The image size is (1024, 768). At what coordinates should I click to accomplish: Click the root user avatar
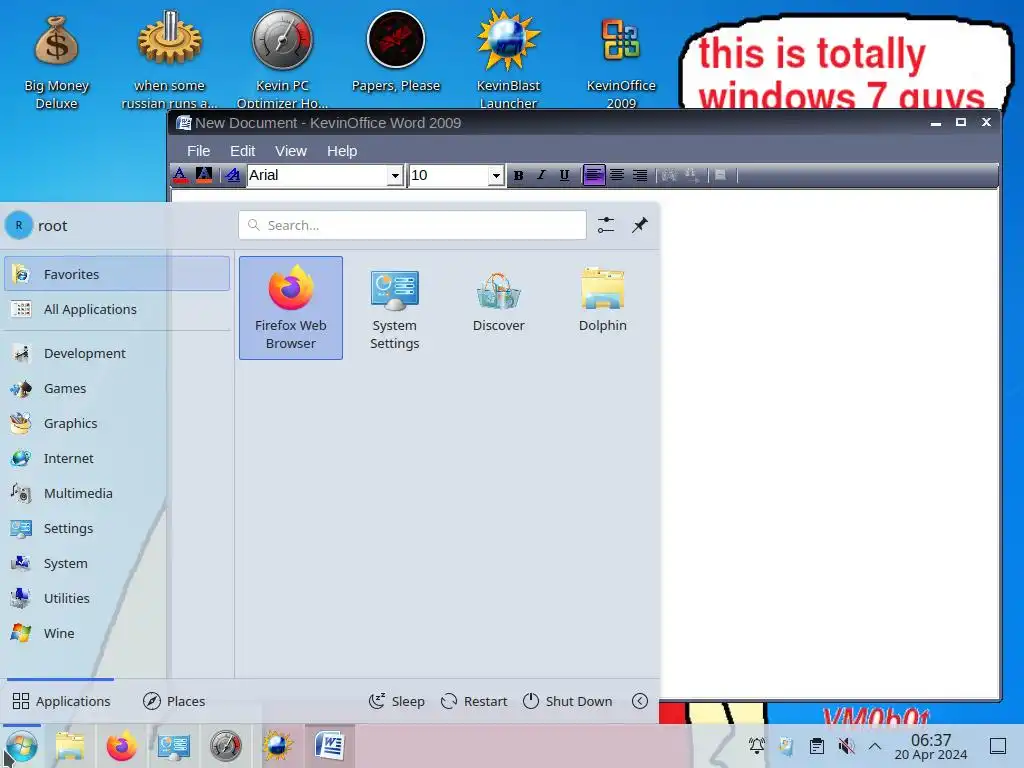tap(19, 225)
